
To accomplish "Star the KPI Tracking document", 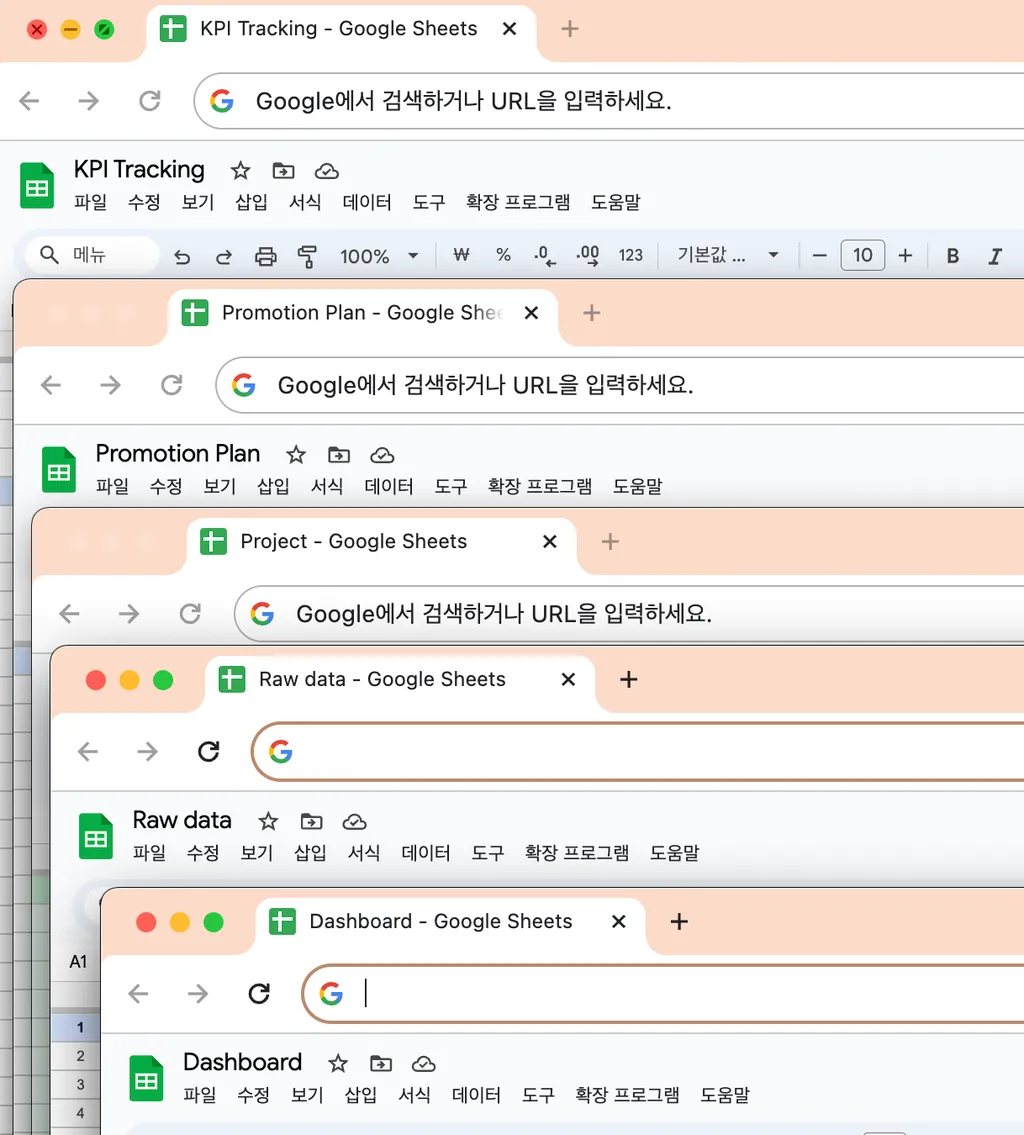I will coord(240,171).
